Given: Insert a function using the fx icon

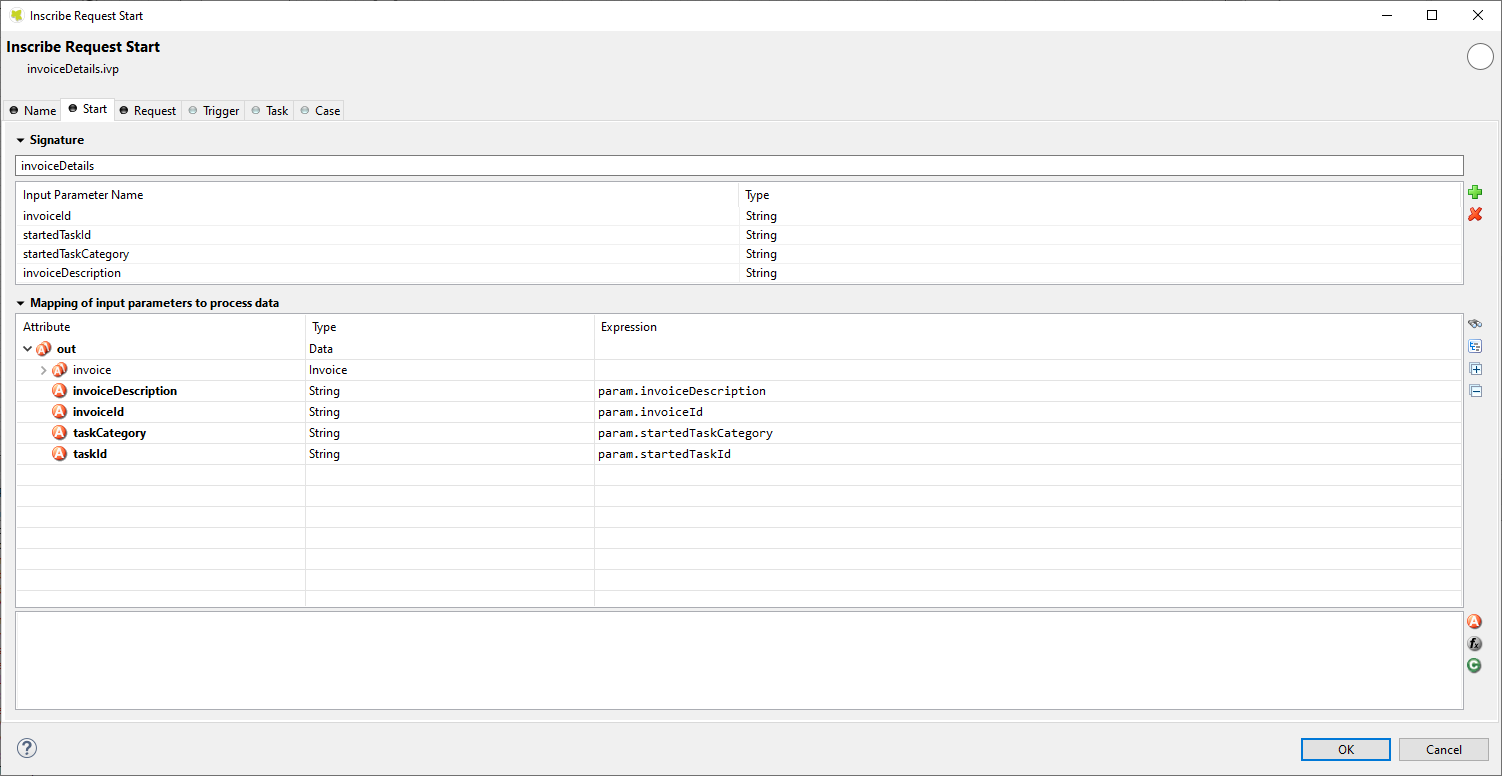Looking at the screenshot, I should point(1474,643).
